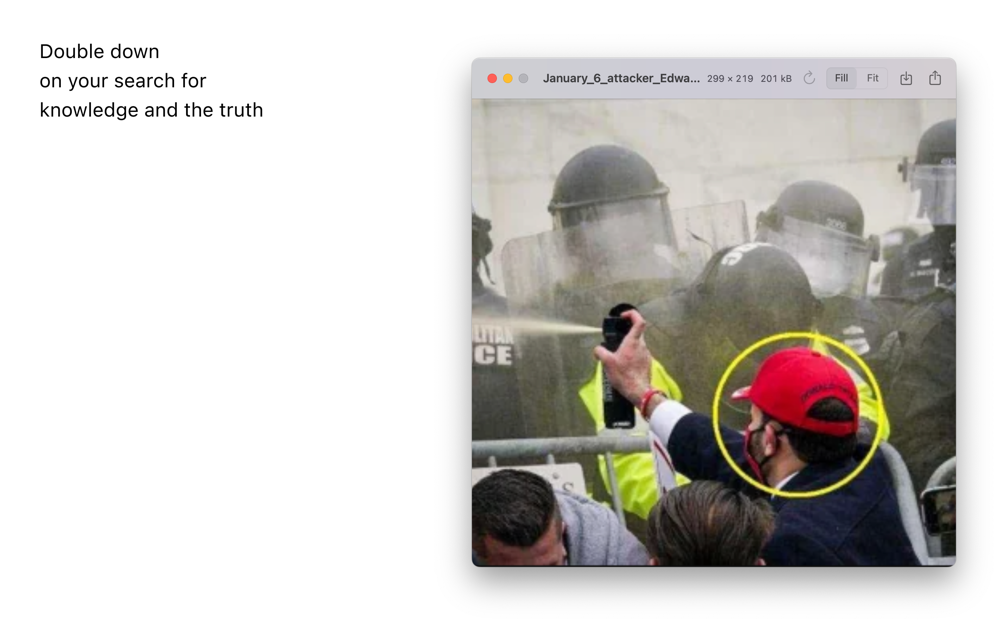
Task: Click the download icon in the toolbar
Action: tap(906, 78)
